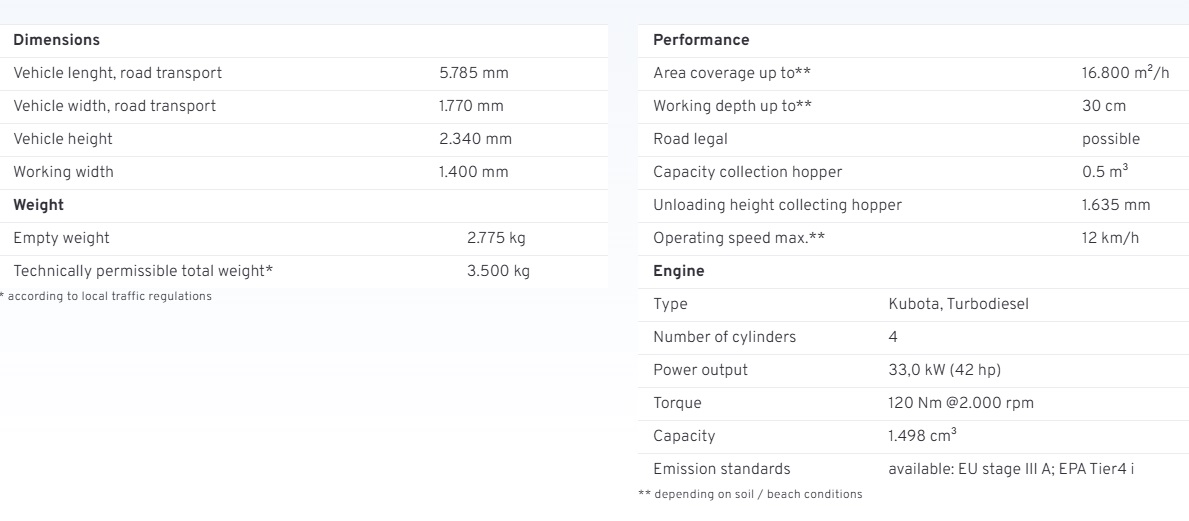This screenshot has height=521, width=1189.
Task: Select the Vehicle height row label
Action: pyautogui.click(x=63, y=139)
